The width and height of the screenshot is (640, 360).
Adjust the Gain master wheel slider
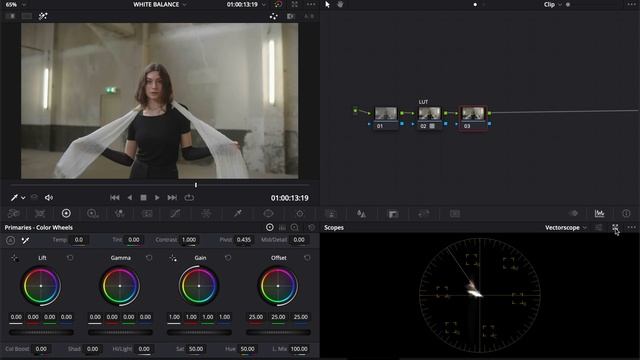click(x=199, y=332)
